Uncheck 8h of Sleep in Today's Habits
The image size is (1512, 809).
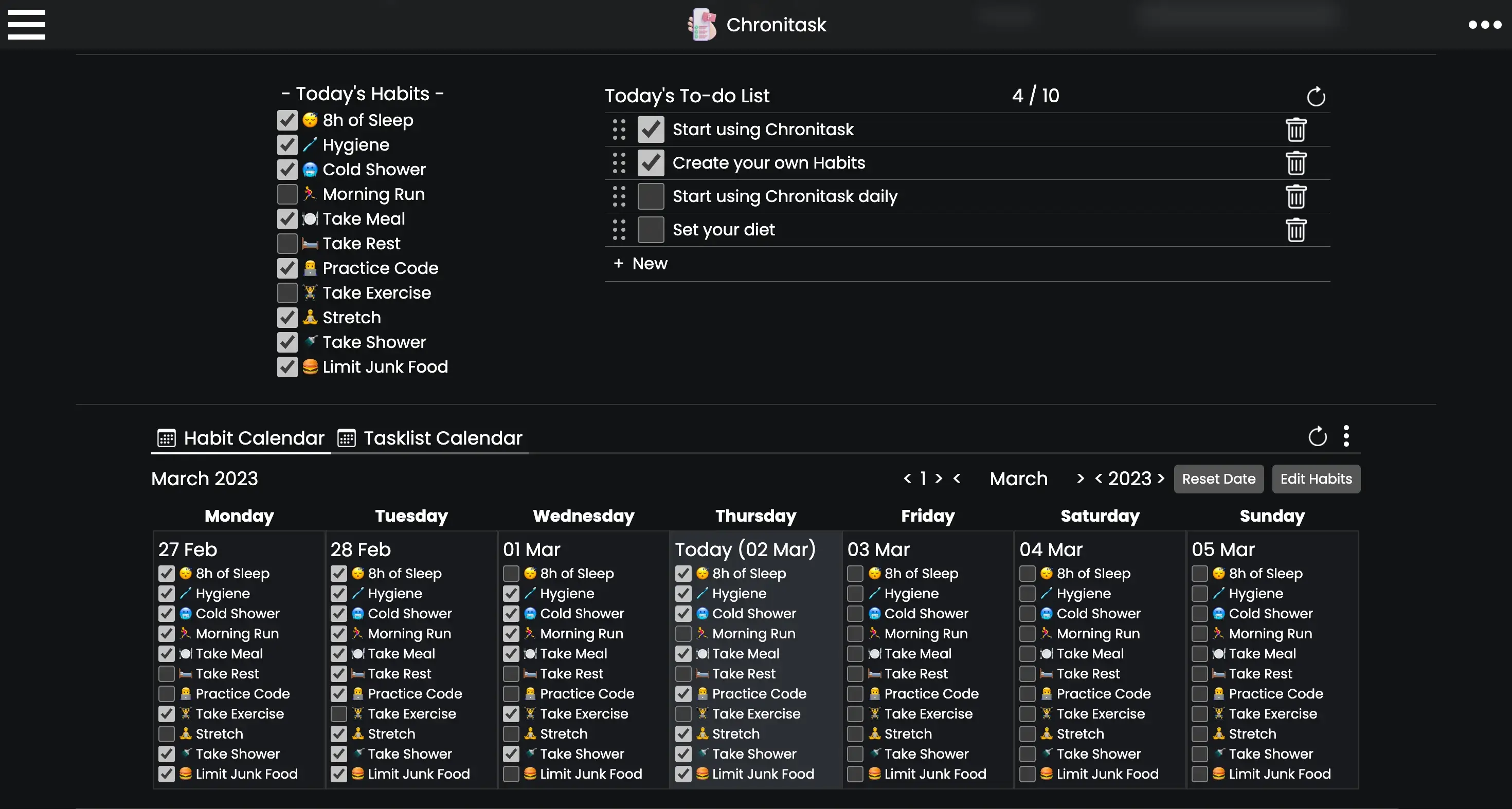click(287, 120)
